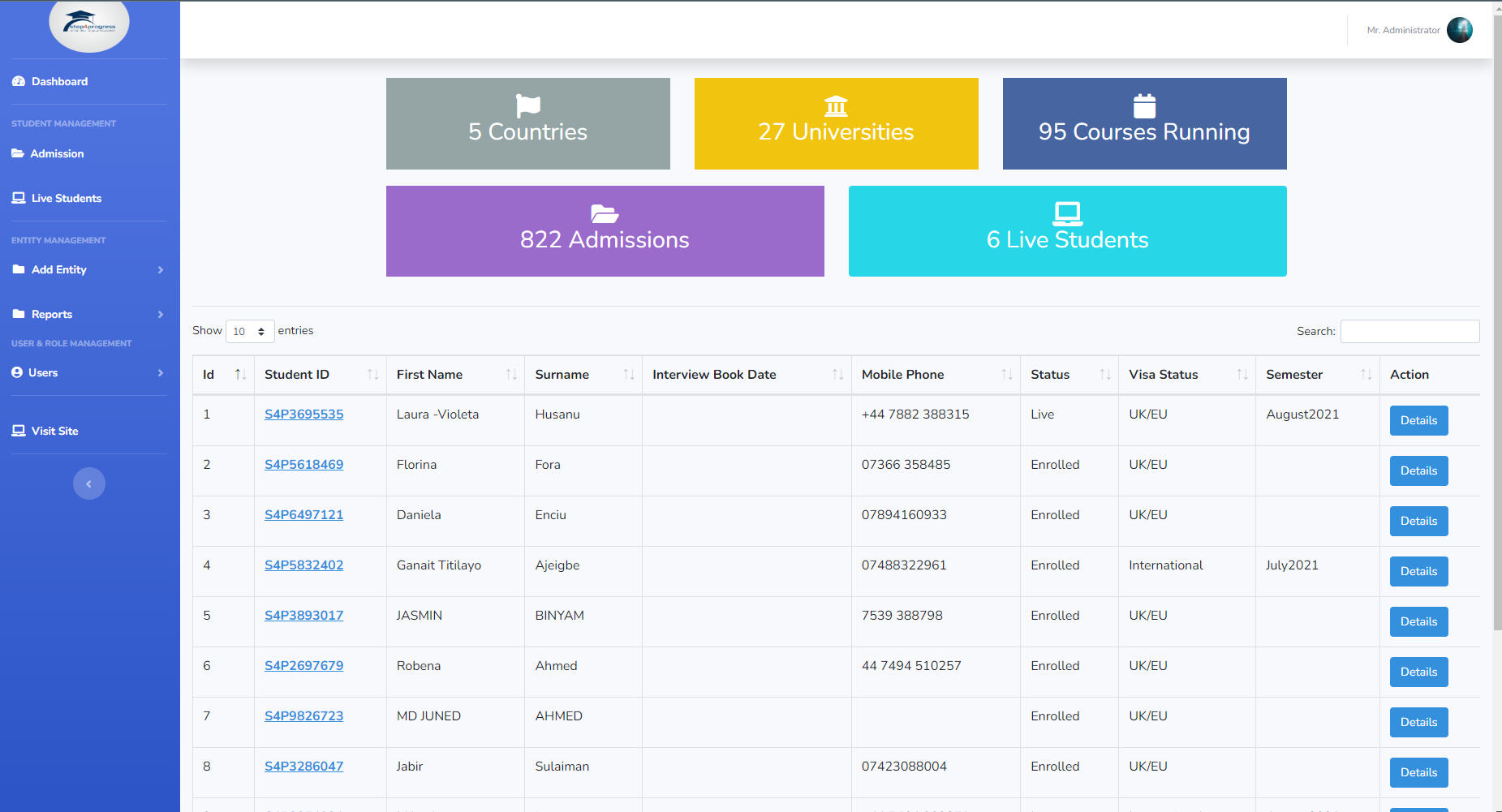The width and height of the screenshot is (1502, 812).
Task: Click the Visit Site laptop icon
Action: point(19,431)
